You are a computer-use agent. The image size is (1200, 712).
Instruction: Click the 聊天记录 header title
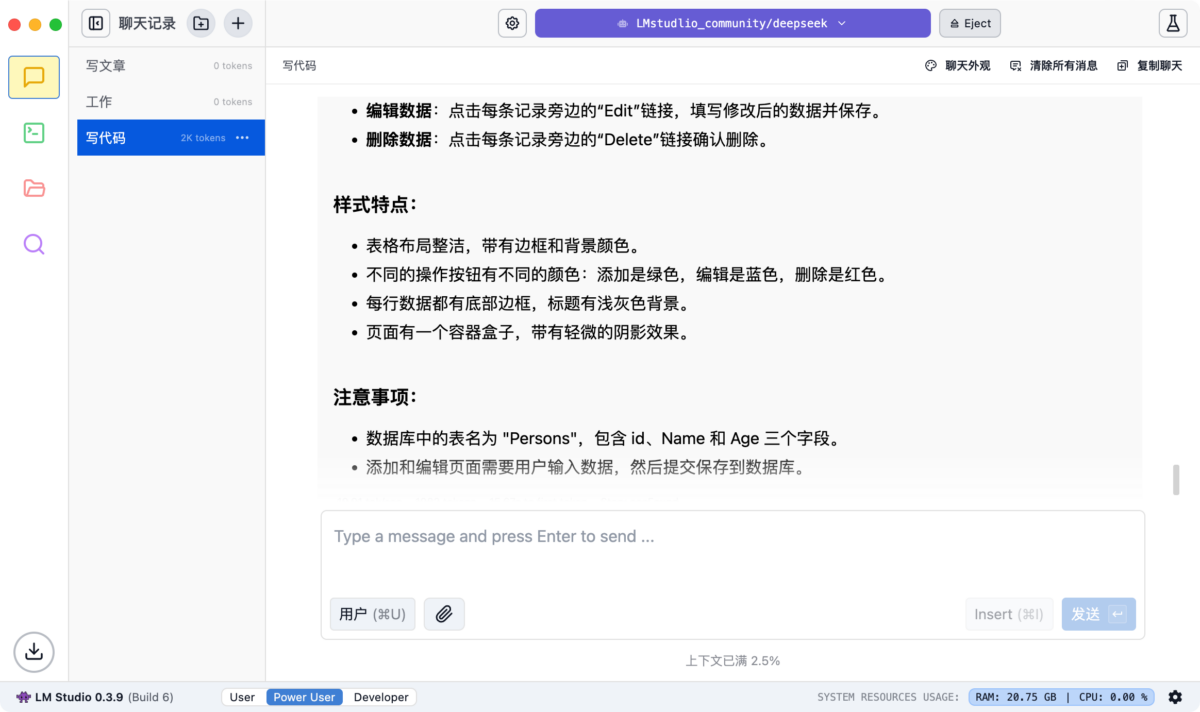tap(147, 23)
